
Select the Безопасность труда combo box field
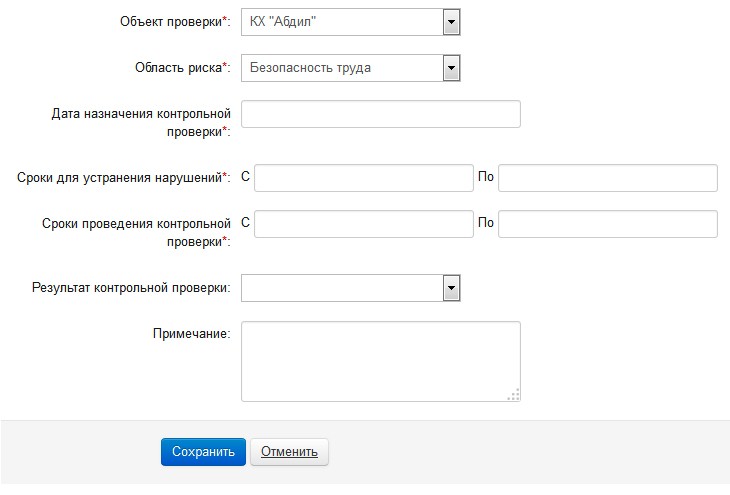[351, 68]
